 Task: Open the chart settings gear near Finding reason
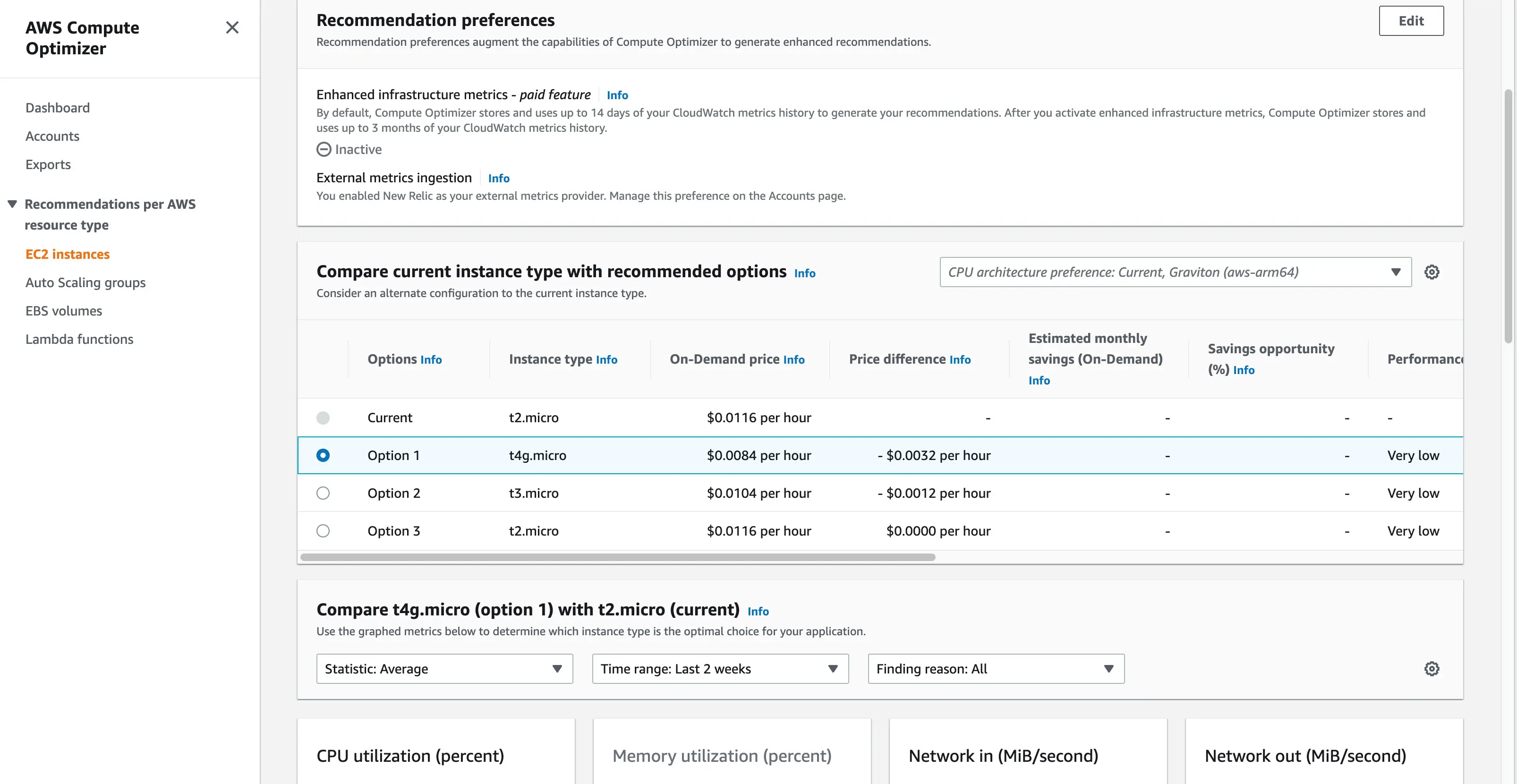[1432, 669]
